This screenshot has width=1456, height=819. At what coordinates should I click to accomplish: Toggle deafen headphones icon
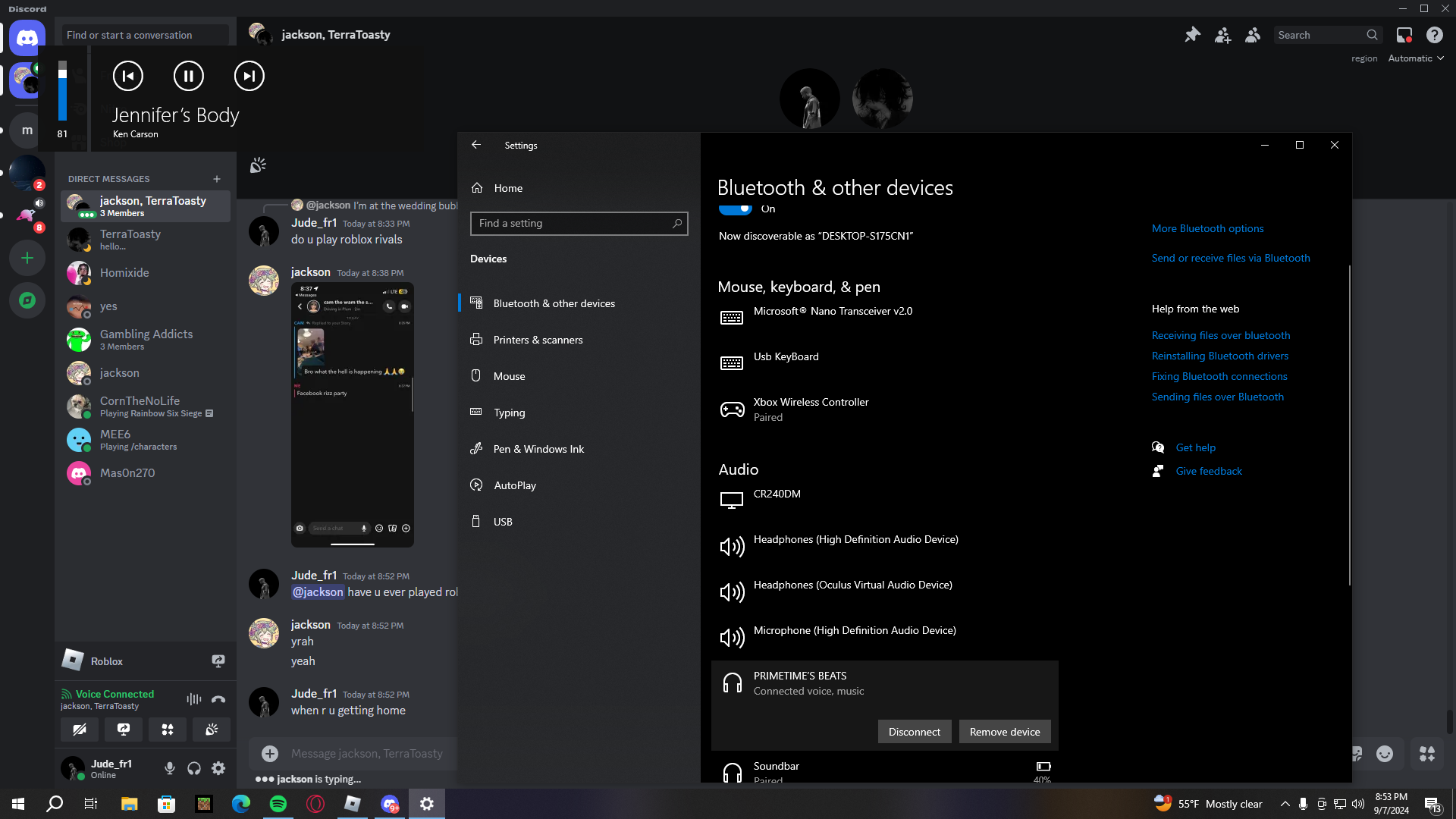click(x=194, y=768)
